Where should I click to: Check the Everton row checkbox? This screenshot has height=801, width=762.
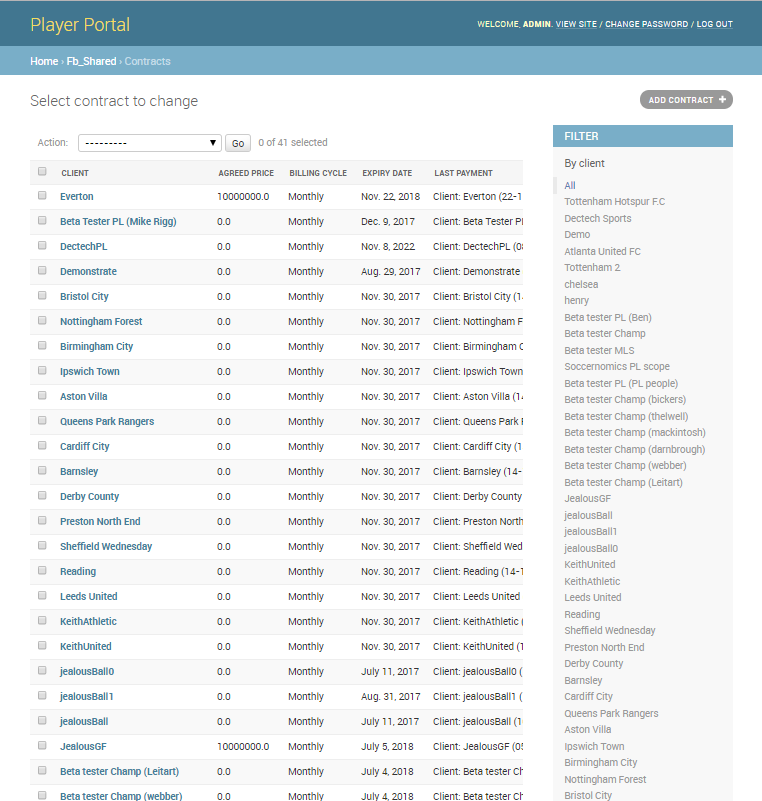pos(42,195)
